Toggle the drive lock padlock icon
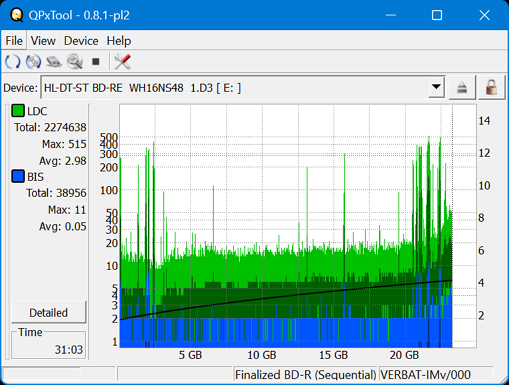This screenshot has height=385, width=509. point(491,88)
